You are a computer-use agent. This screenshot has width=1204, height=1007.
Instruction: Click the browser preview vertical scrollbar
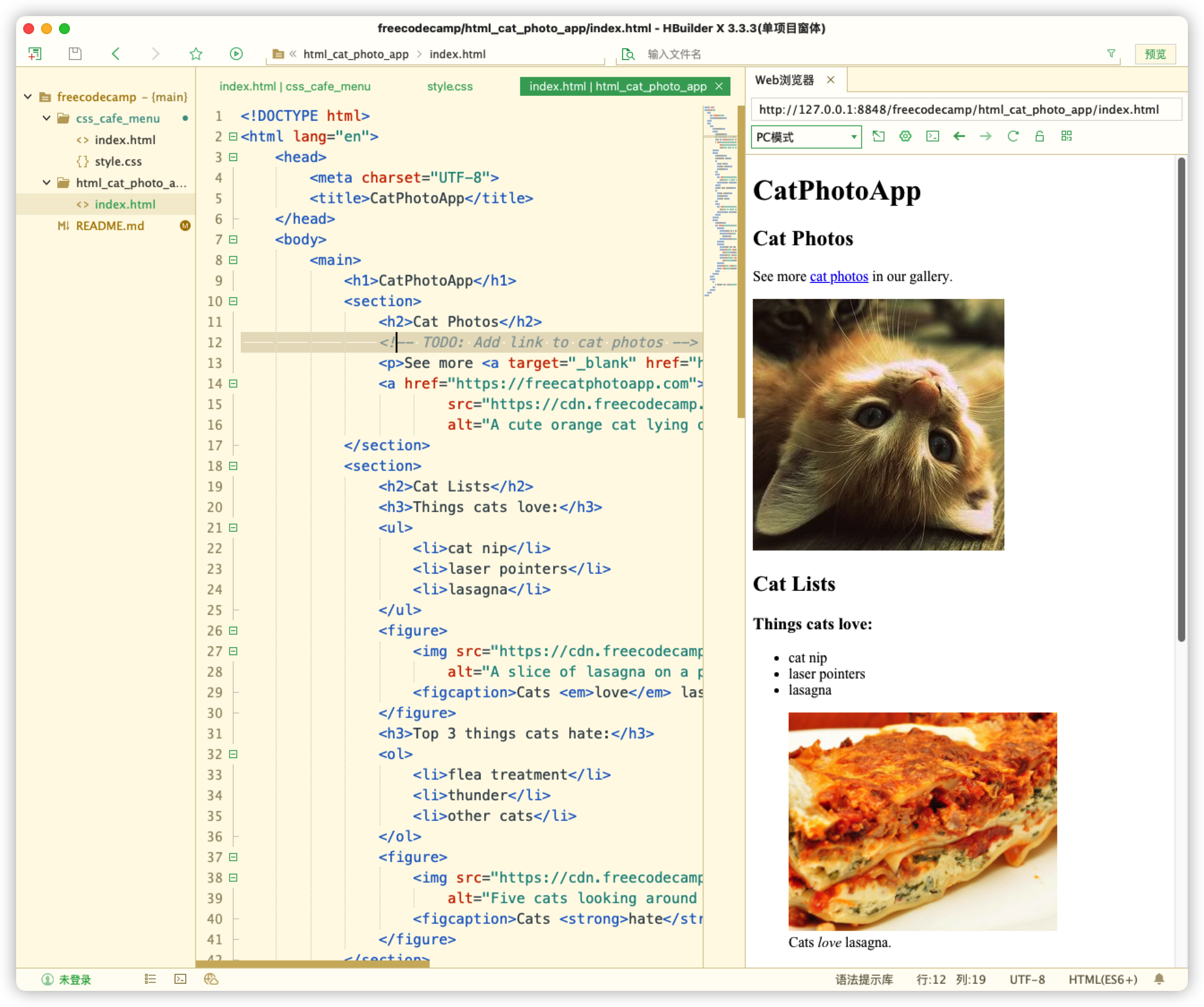point(1182,400)
